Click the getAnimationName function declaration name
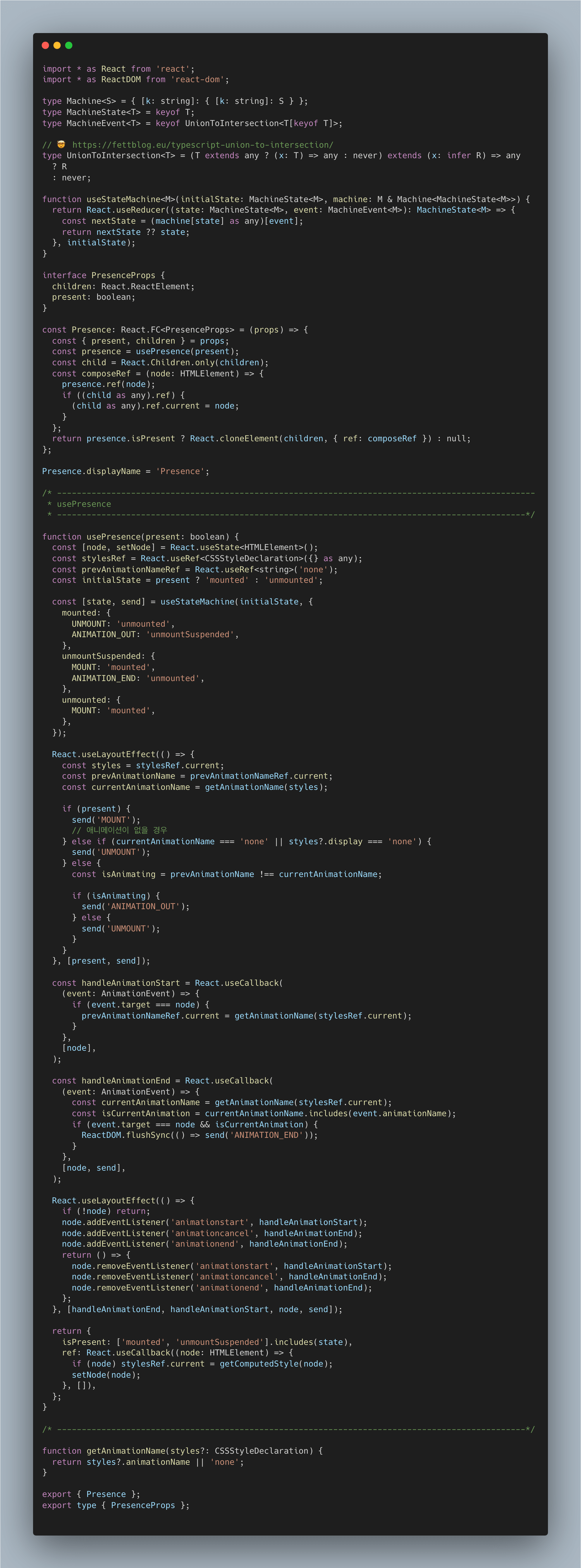Image resolution: width=581 pixels, height=1568 pixels. pos(126,1450)
